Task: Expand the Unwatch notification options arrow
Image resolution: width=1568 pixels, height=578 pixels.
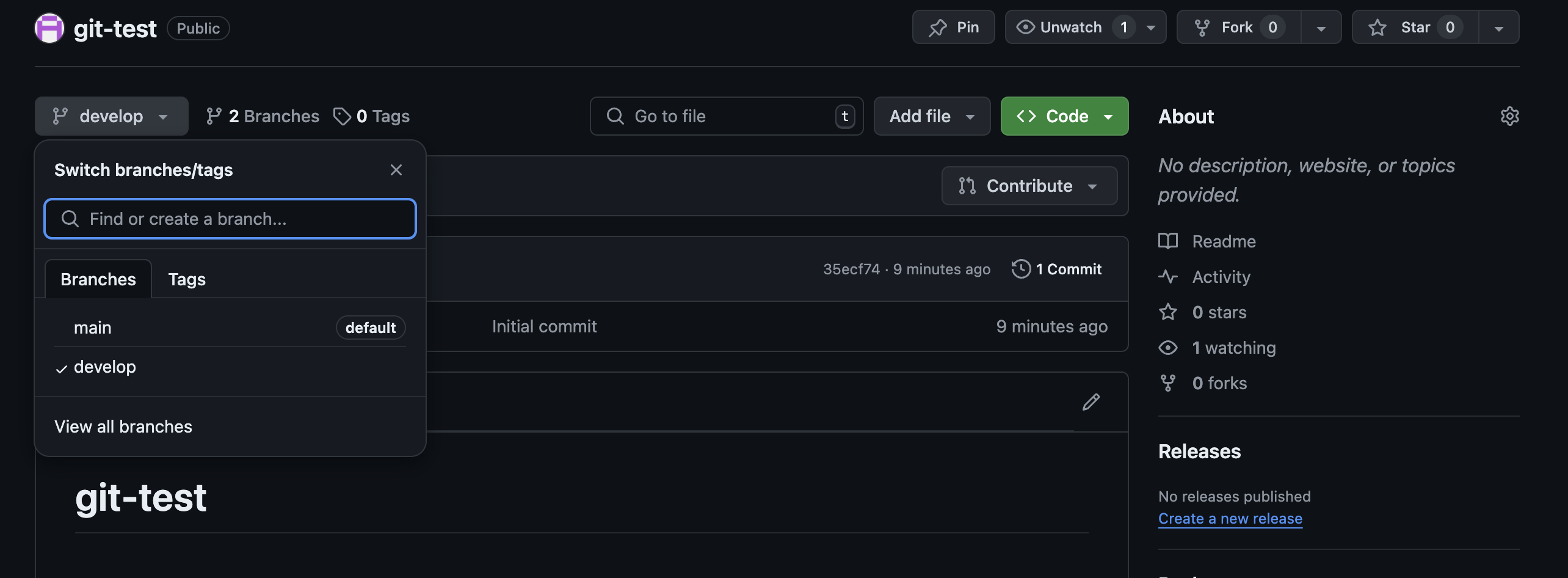Action: click(1151, 27)
